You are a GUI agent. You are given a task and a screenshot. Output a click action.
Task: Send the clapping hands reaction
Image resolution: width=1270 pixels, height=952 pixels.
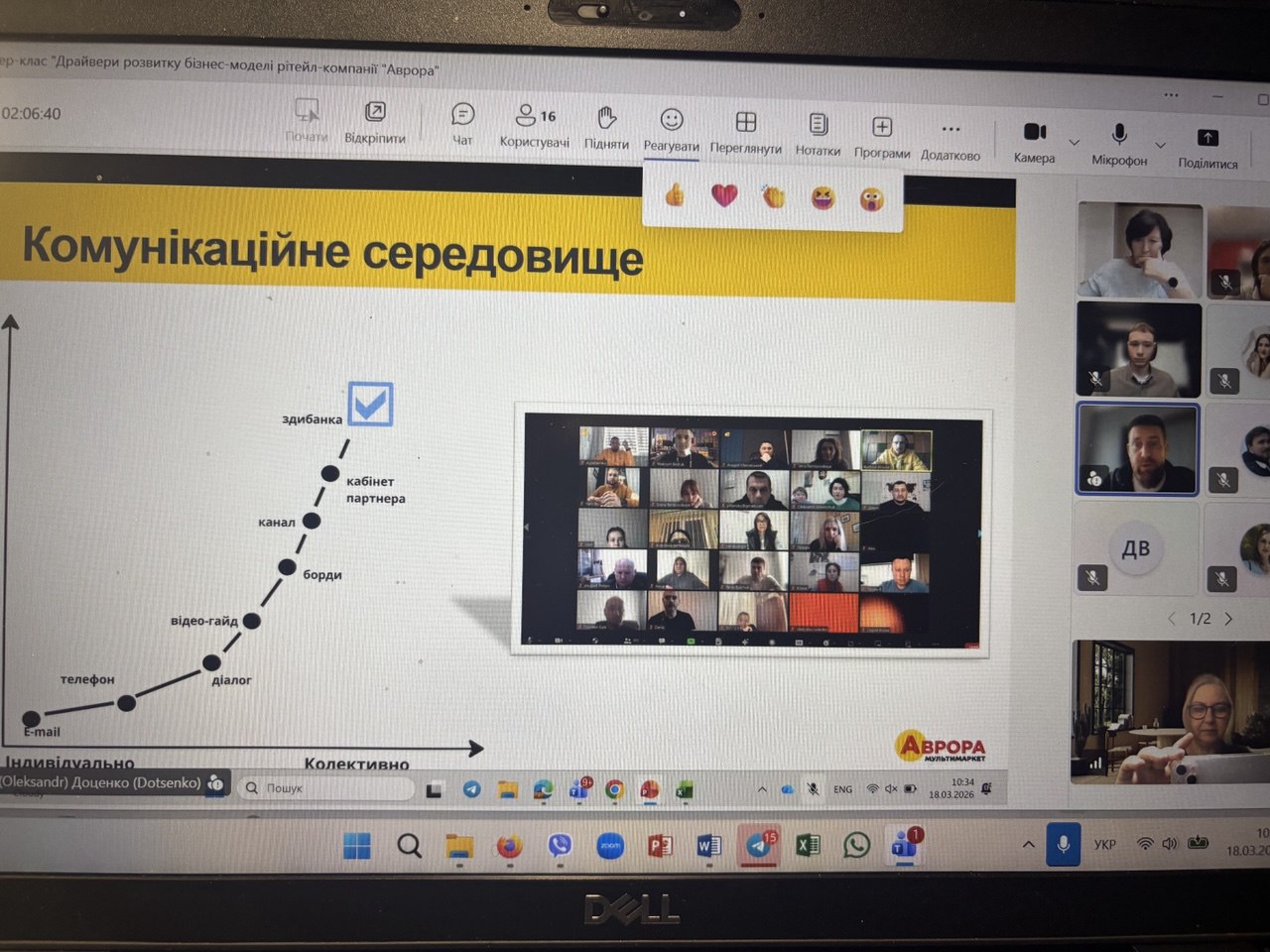pos(773,196)
